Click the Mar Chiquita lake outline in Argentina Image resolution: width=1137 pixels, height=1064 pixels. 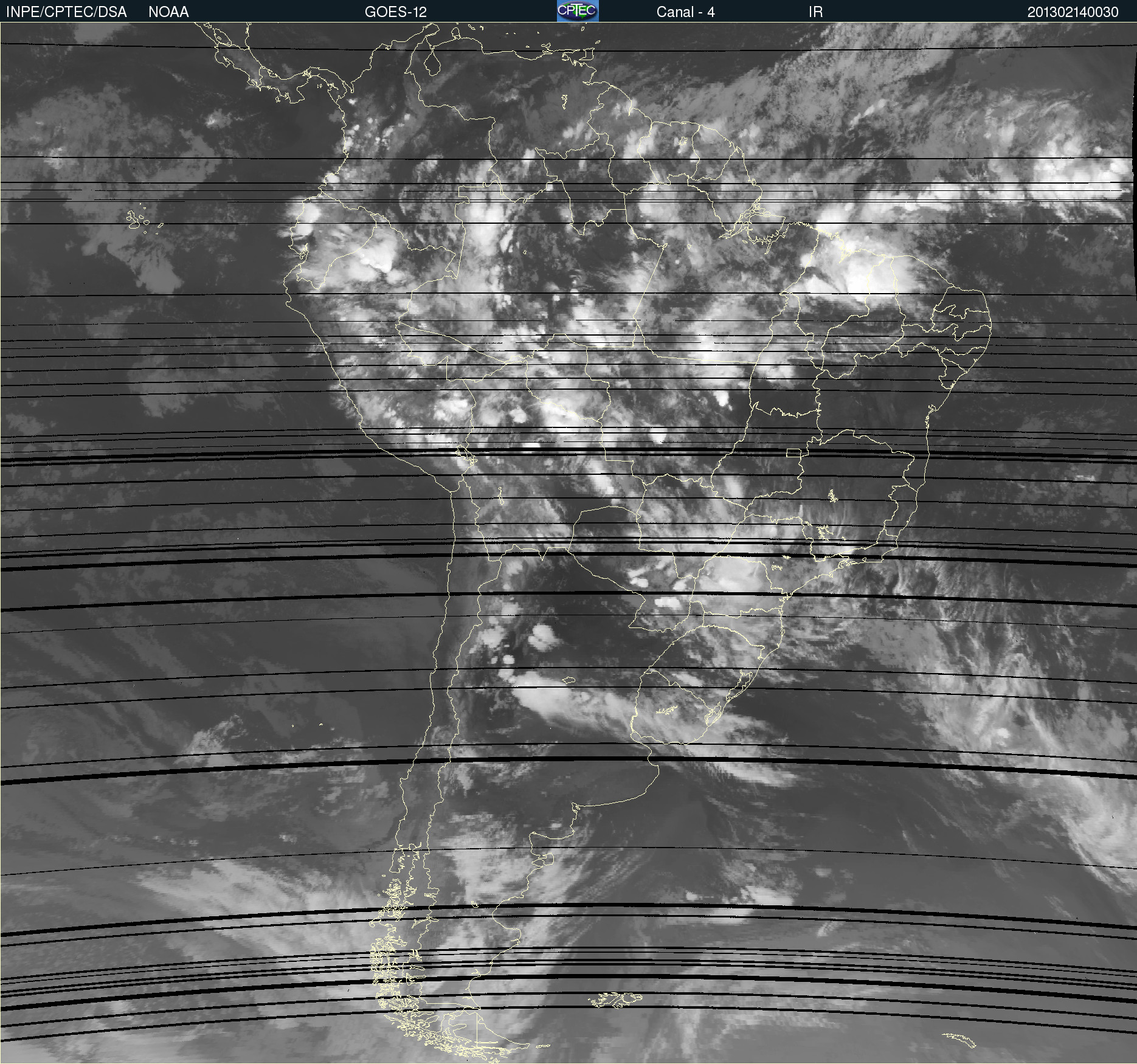(569, 680)
